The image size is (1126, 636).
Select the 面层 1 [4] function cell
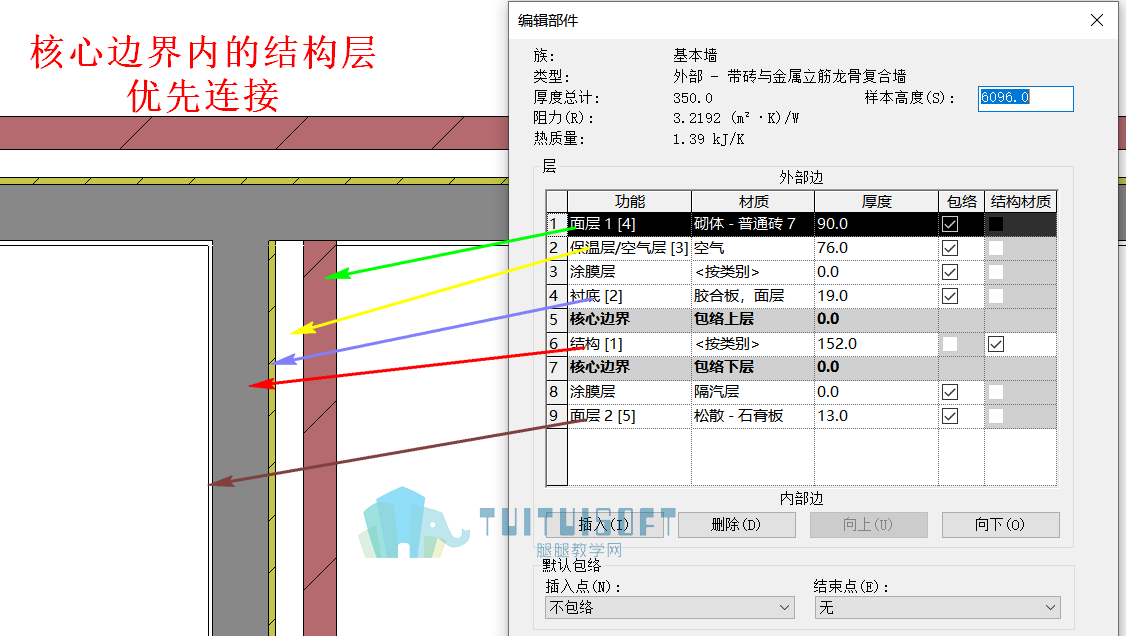point(629,224)
